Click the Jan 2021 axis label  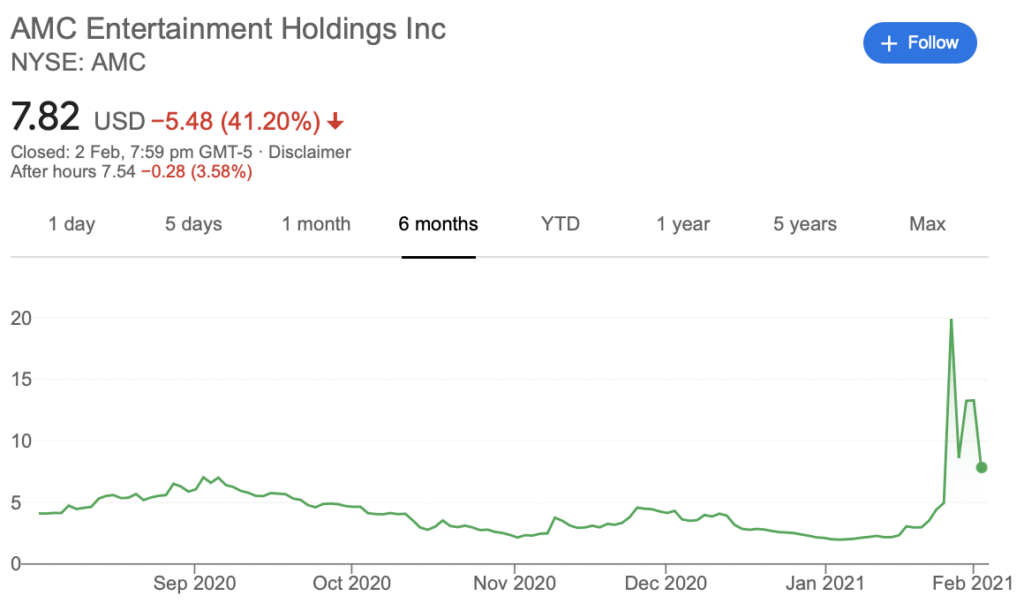click(825, 583)
